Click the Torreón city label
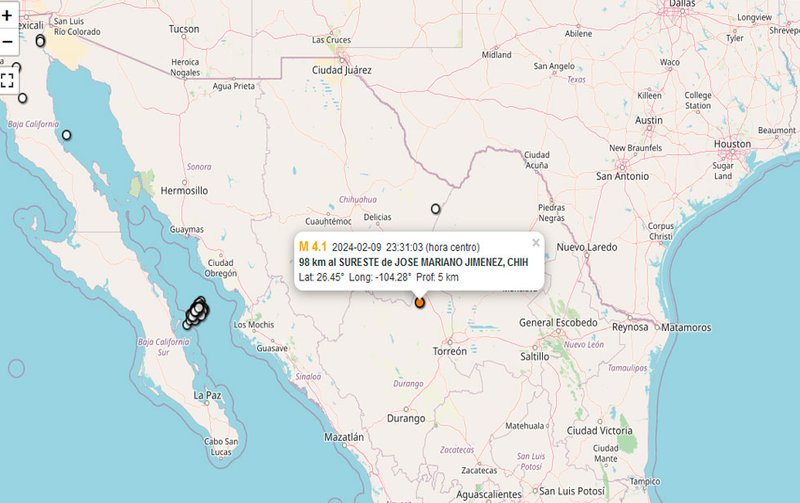Image resolution: width=800 pixels, height=503 pixels. [x=449, y=351]
